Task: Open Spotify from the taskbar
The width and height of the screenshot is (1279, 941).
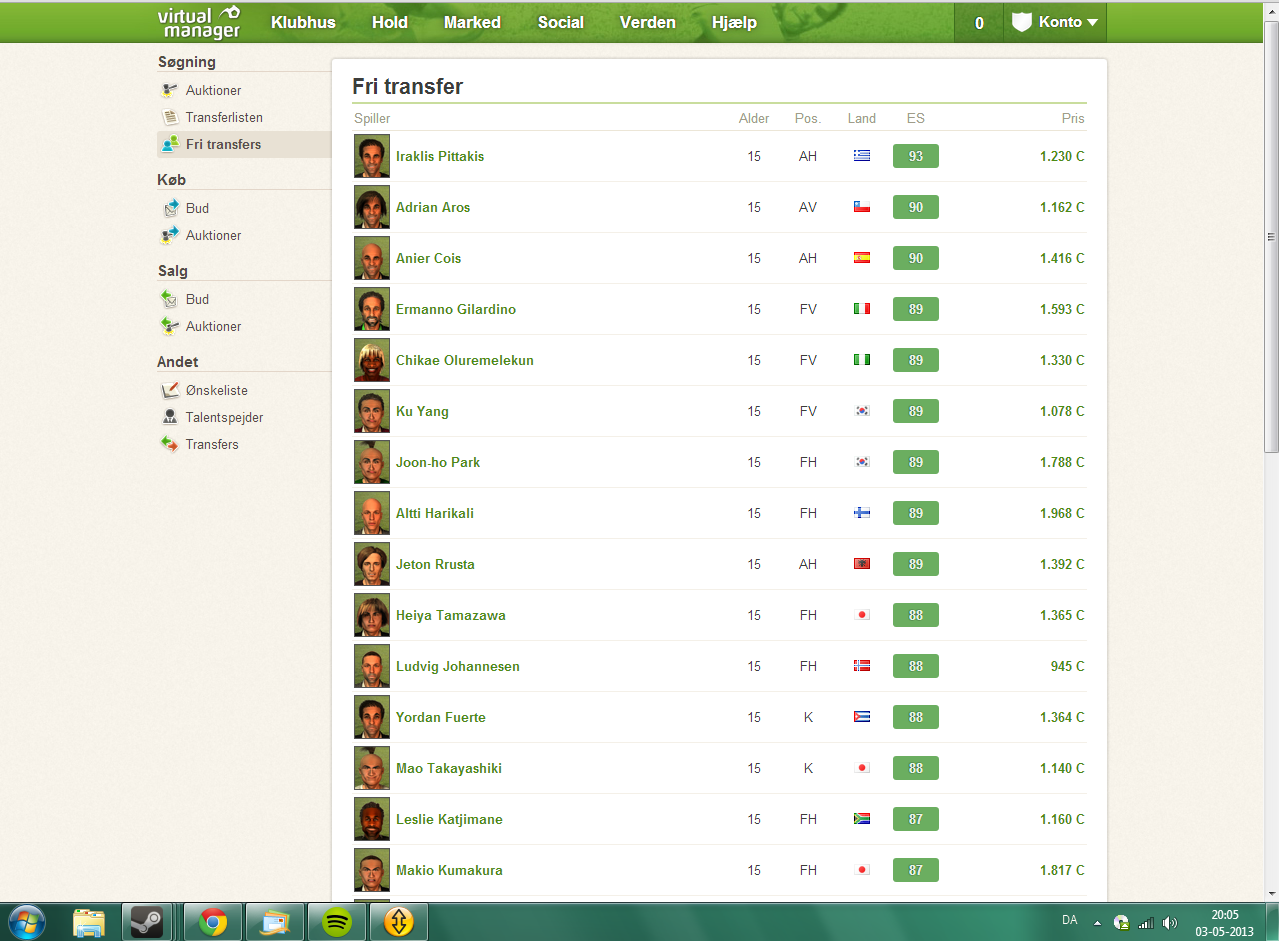Action: 337,921
